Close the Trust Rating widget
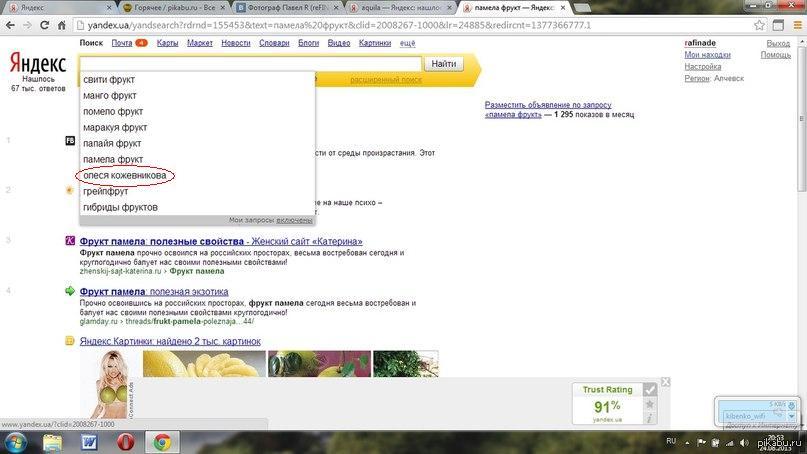807x454 pixels. tap(666, 382)
